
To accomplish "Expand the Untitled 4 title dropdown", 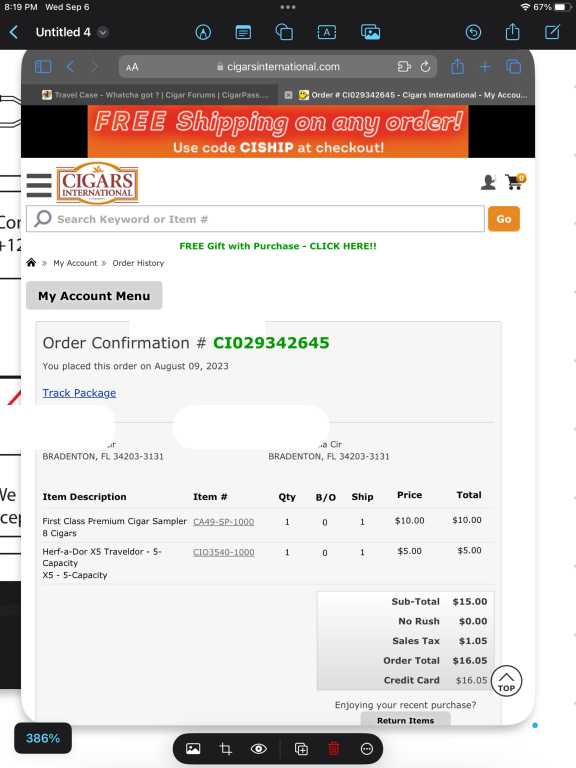I will pos(102,32).
